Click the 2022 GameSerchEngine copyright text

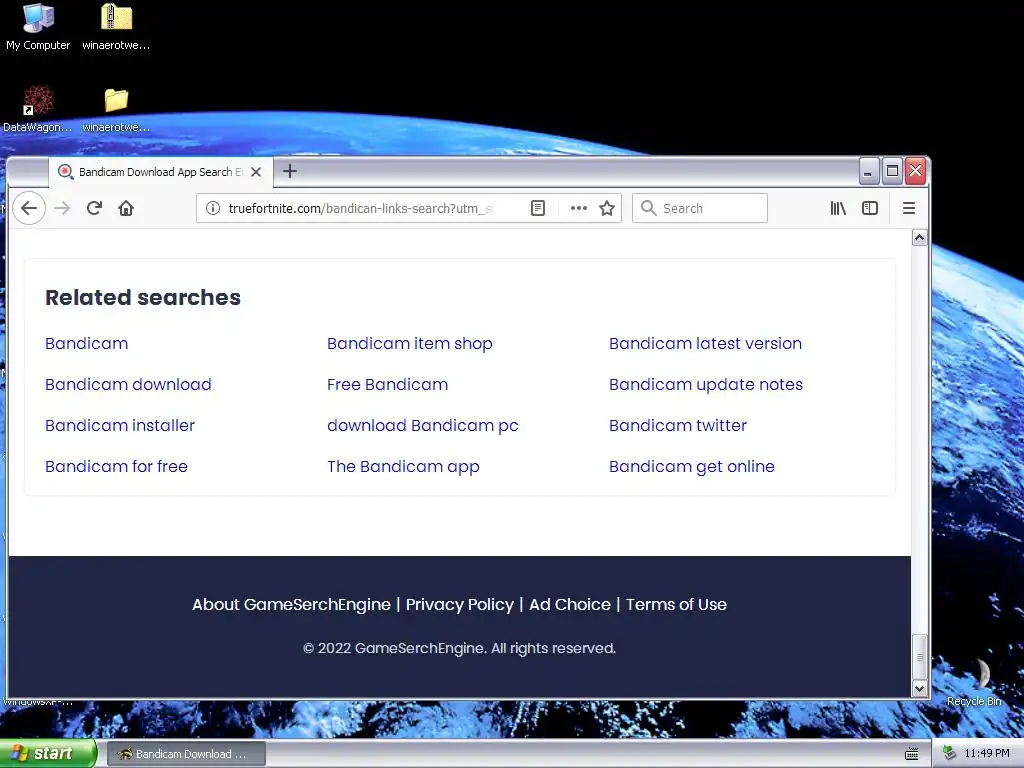[x=460, y=648]
